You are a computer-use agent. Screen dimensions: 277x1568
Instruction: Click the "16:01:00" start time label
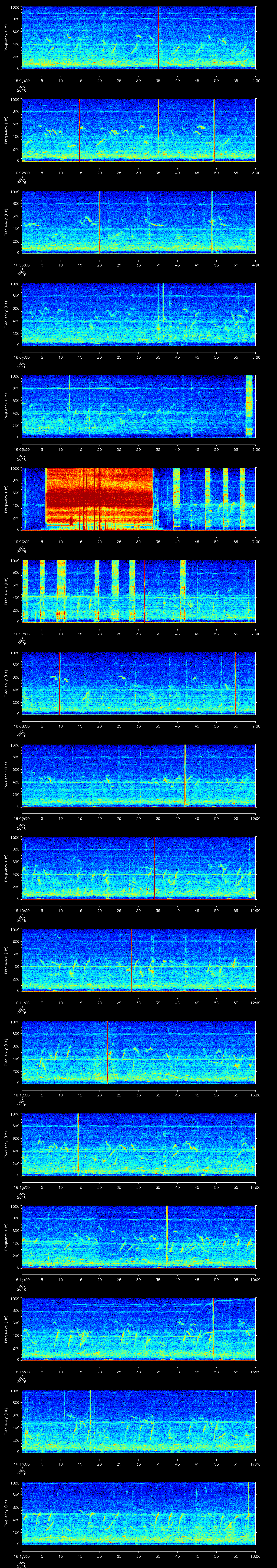click(22, 80)
